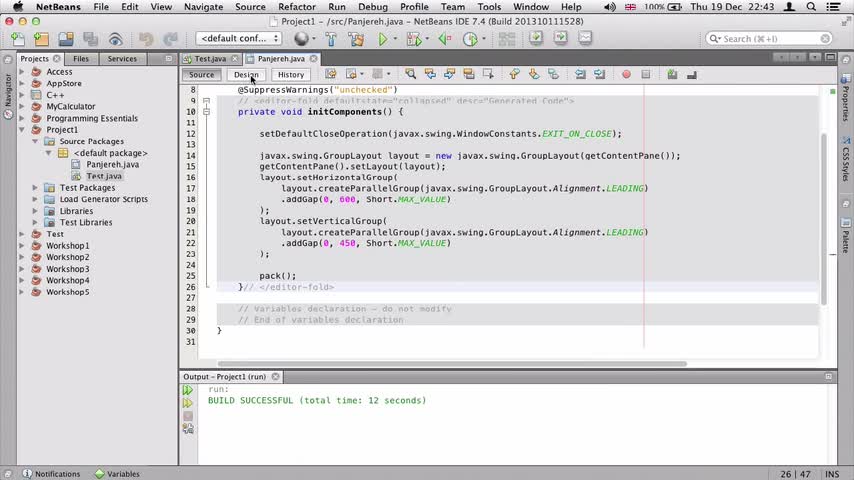Viewport: 854px width, 480px height.
Task: Click the Uncomment icon in editor toolbar
Action: click(x=692, y=74)
